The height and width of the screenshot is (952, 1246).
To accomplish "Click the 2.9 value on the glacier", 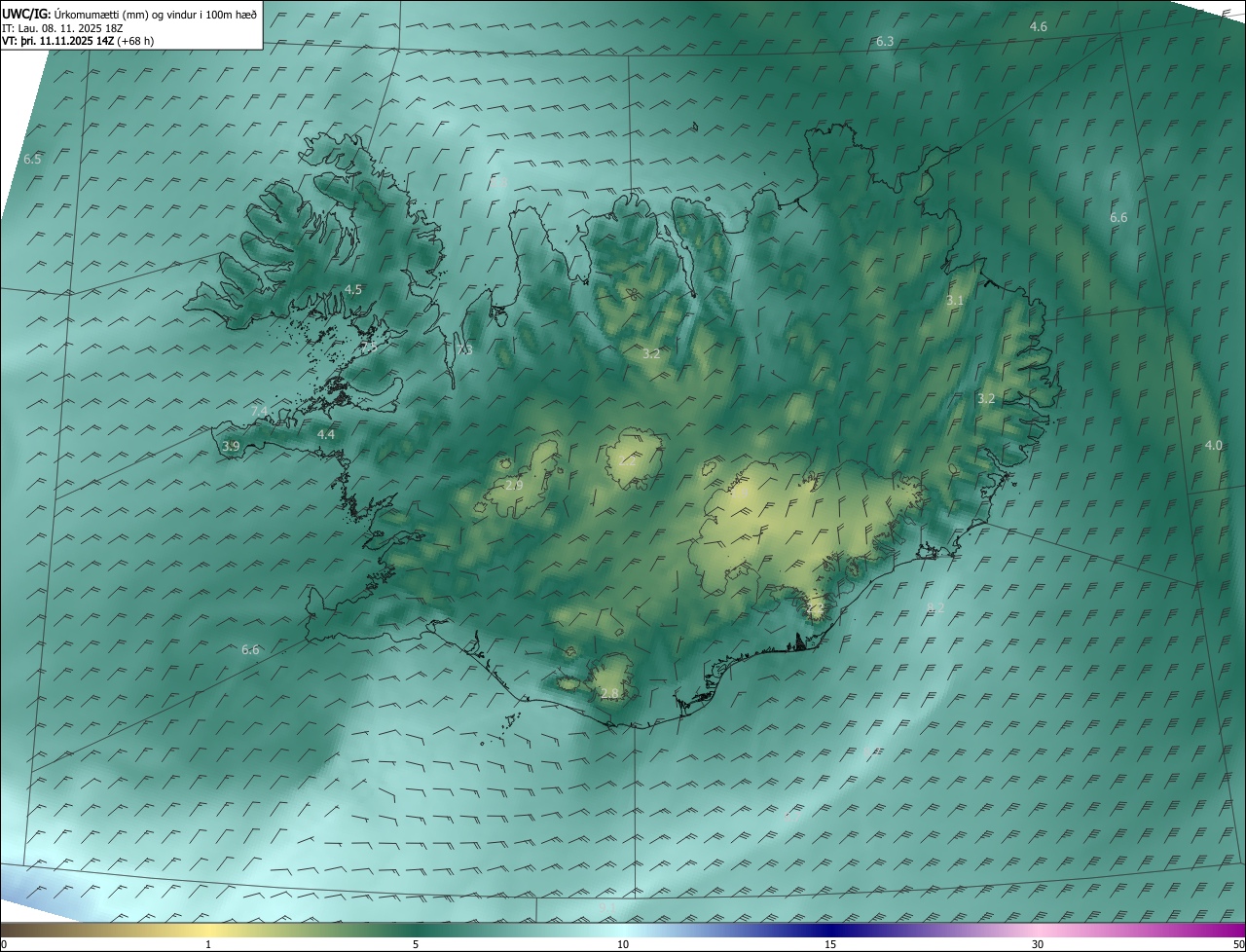I will click(x=515, y=485).
